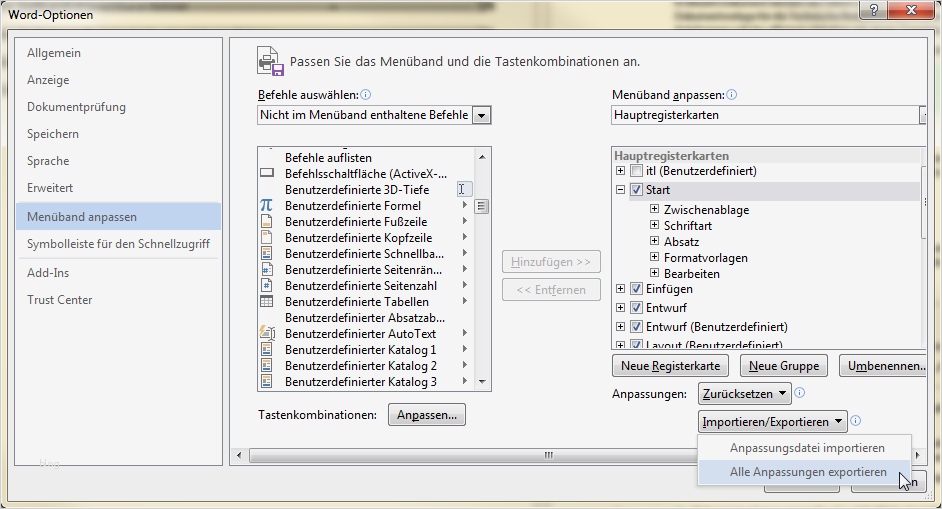Open the Erweitert options category
942x509 pixels.
(50, 188)
